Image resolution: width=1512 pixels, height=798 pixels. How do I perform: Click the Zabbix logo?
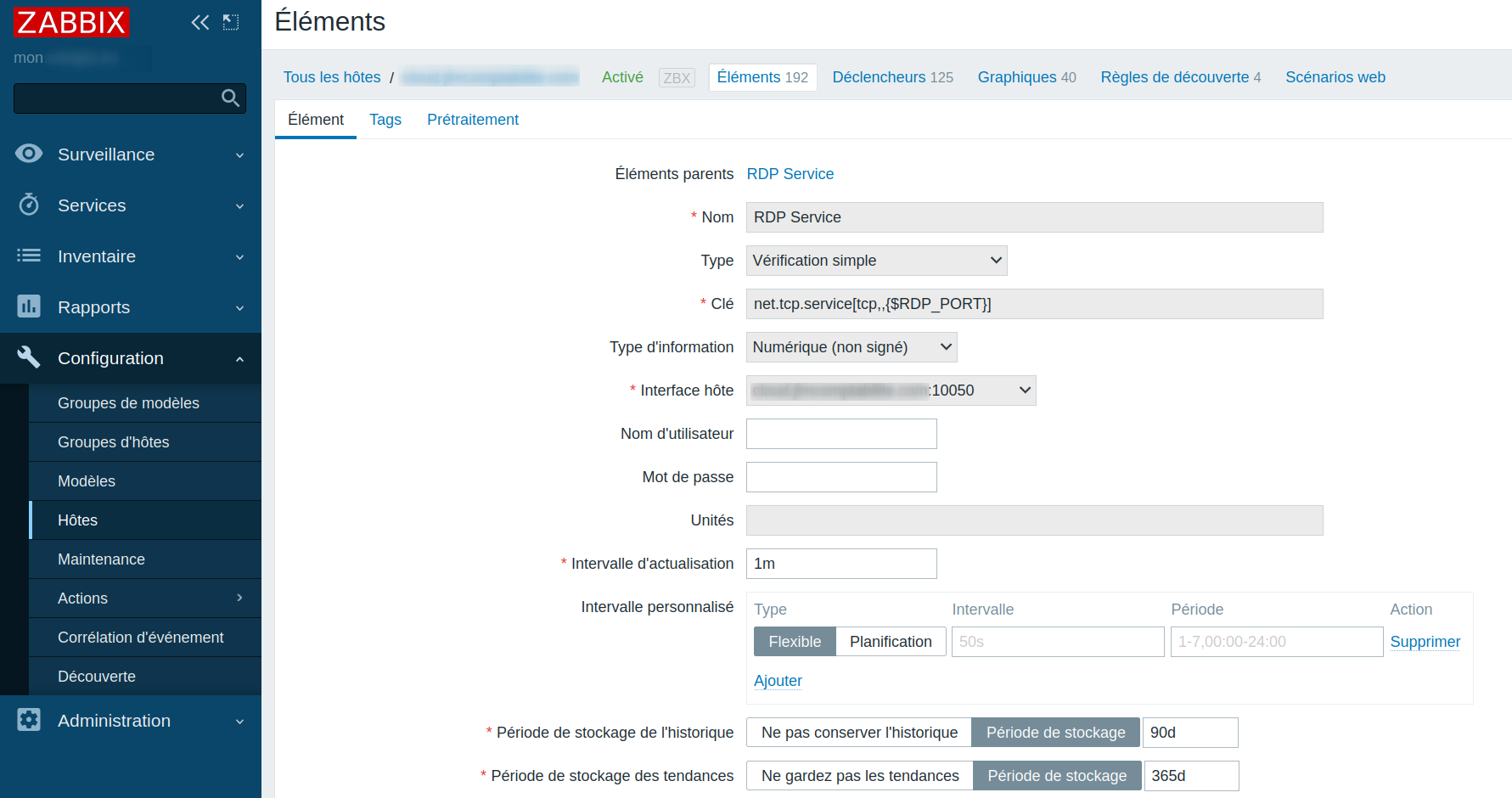(x=71, y=22)
